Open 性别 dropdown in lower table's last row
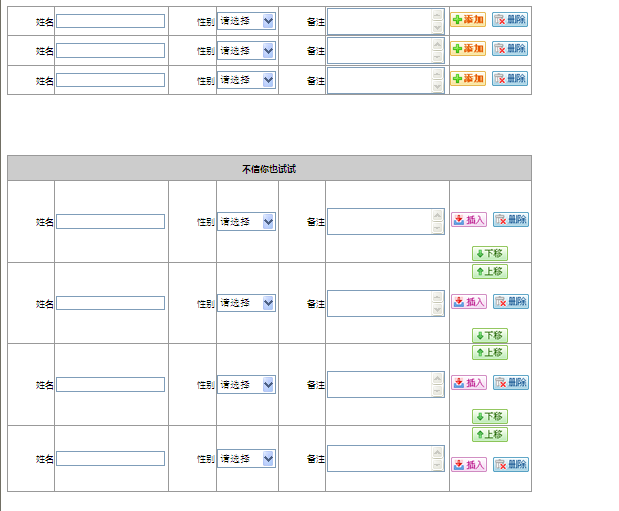Viewport: 619px width, 511px height. point(246,458)
